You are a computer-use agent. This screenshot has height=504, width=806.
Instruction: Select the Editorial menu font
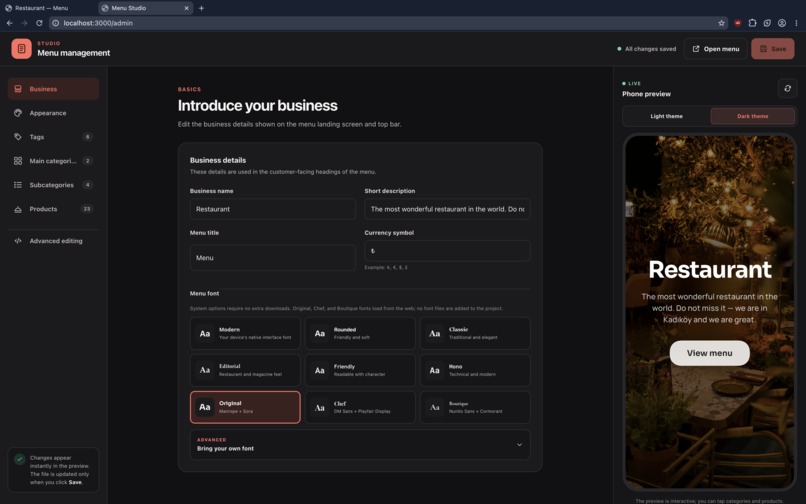(x=245, y=370)
